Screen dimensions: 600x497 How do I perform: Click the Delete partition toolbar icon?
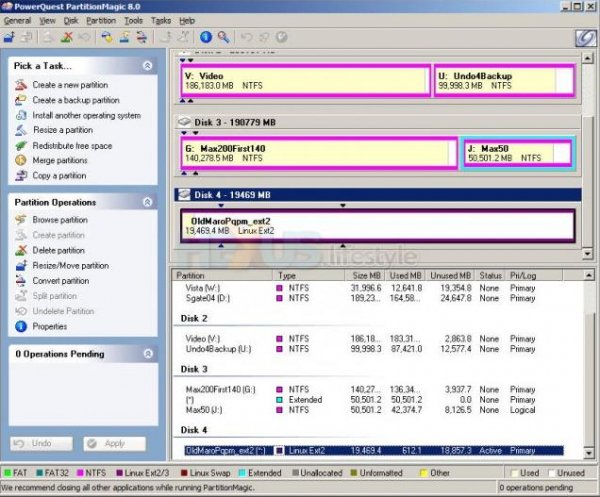[67, 37]
